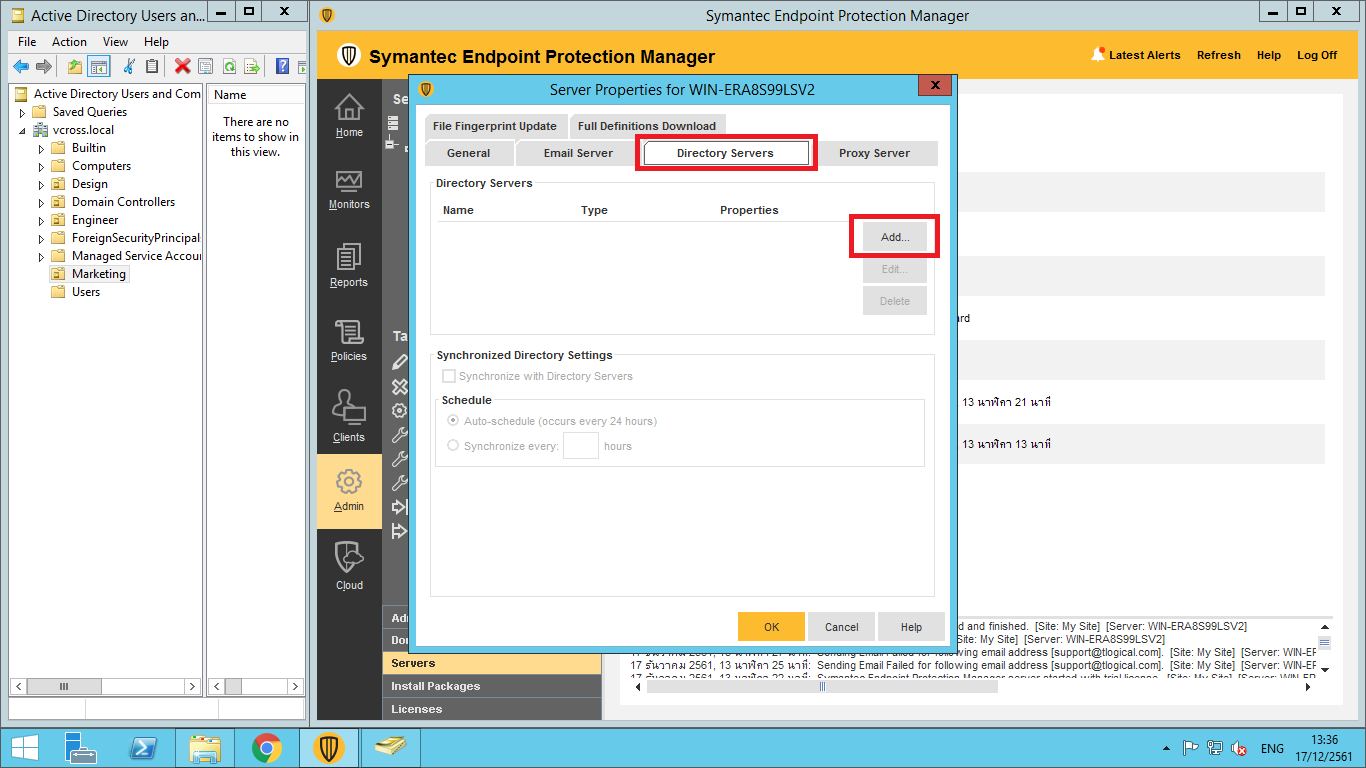The height and width of the screenshot is (768, 1366).
Task: Click the red Delete icon in AD toolbar
Action: pos(182,67)
